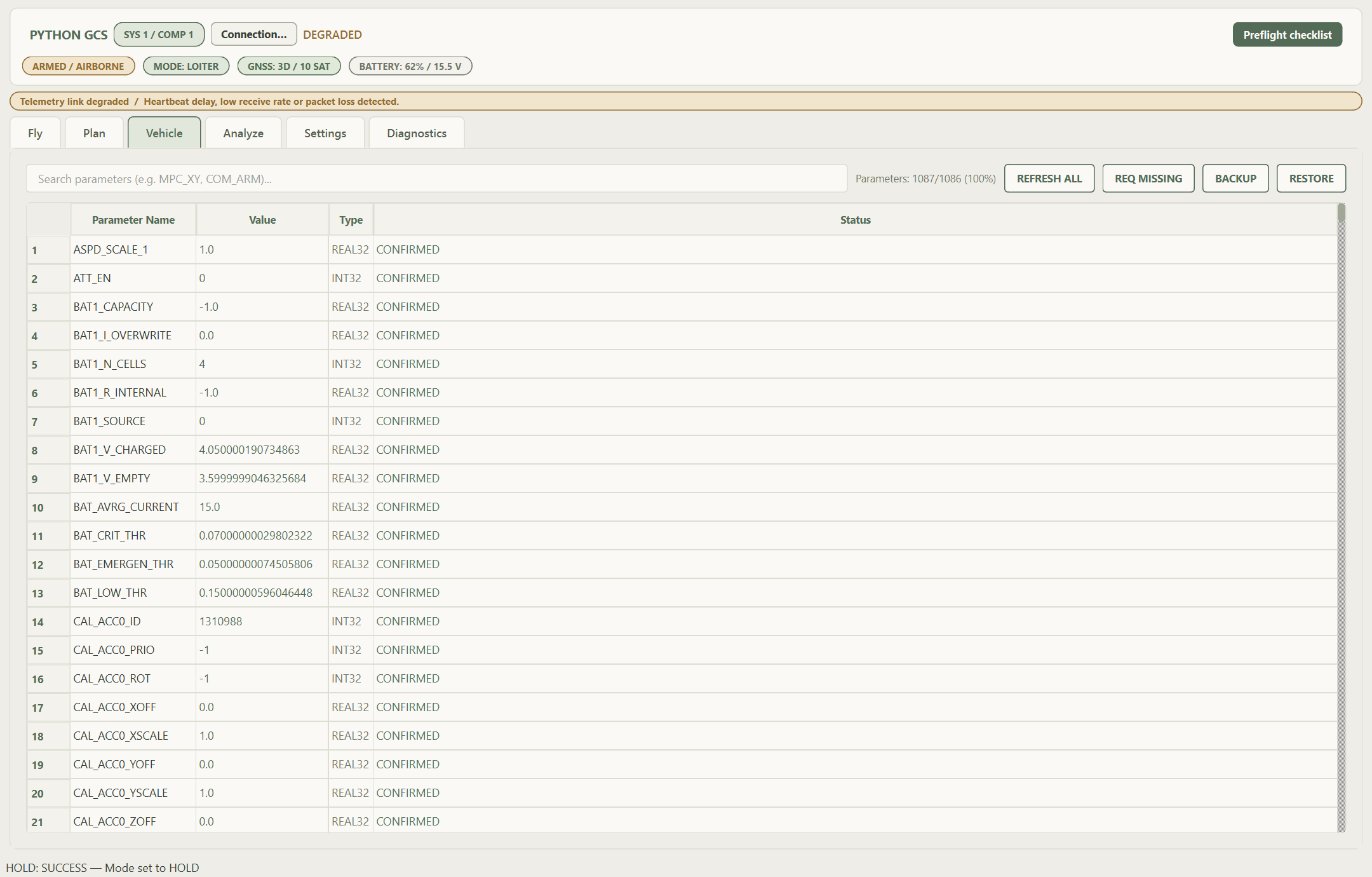Click the BATTERY: 62% / 15.5 V pill
The width and height of the screenshot is (1372, 877).
410,66
